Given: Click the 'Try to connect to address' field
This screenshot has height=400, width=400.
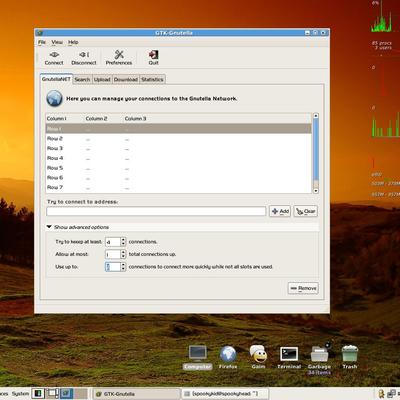Looking at the screenshot, I should 156,211.
